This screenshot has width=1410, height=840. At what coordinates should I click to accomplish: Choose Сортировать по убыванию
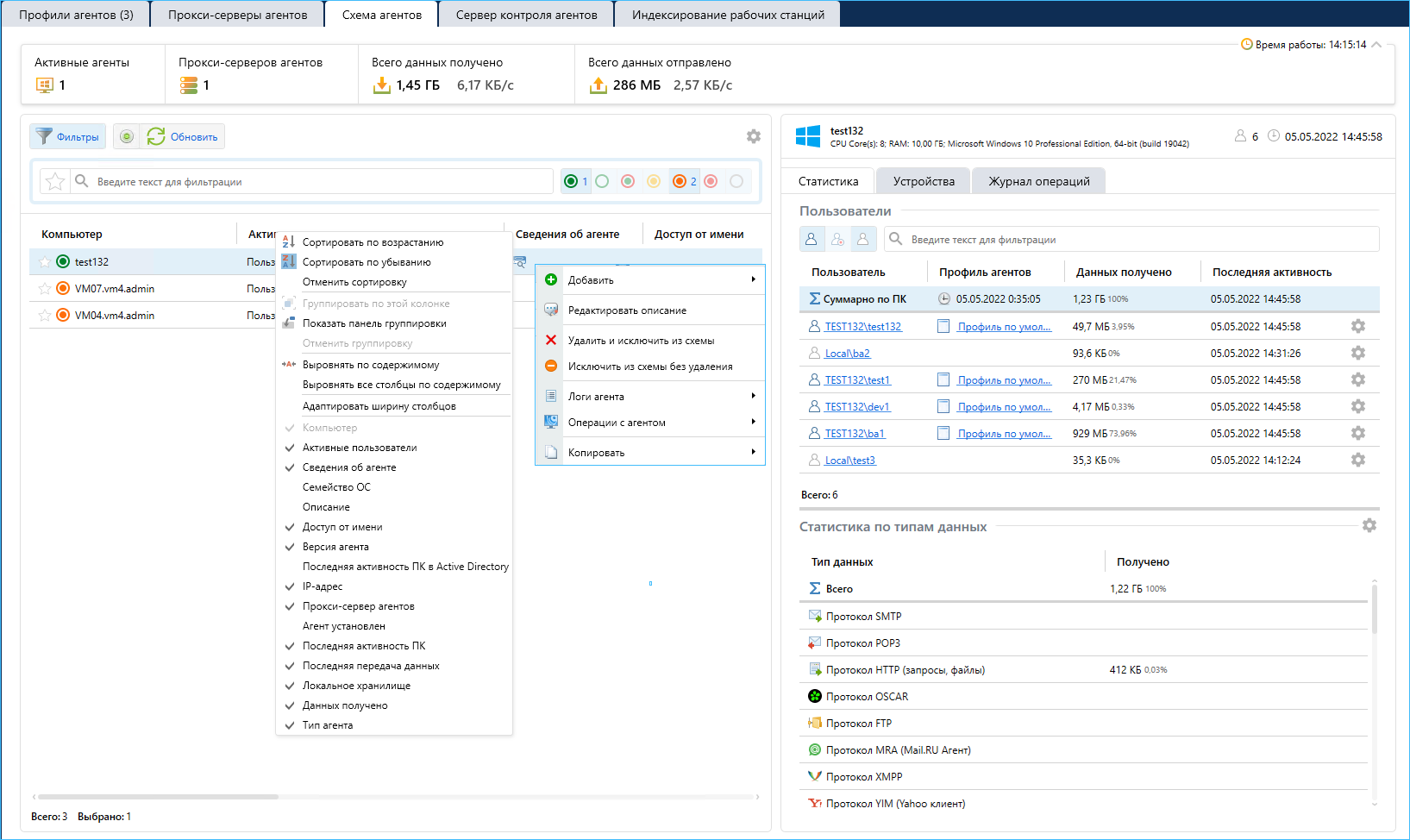[394, 262]
